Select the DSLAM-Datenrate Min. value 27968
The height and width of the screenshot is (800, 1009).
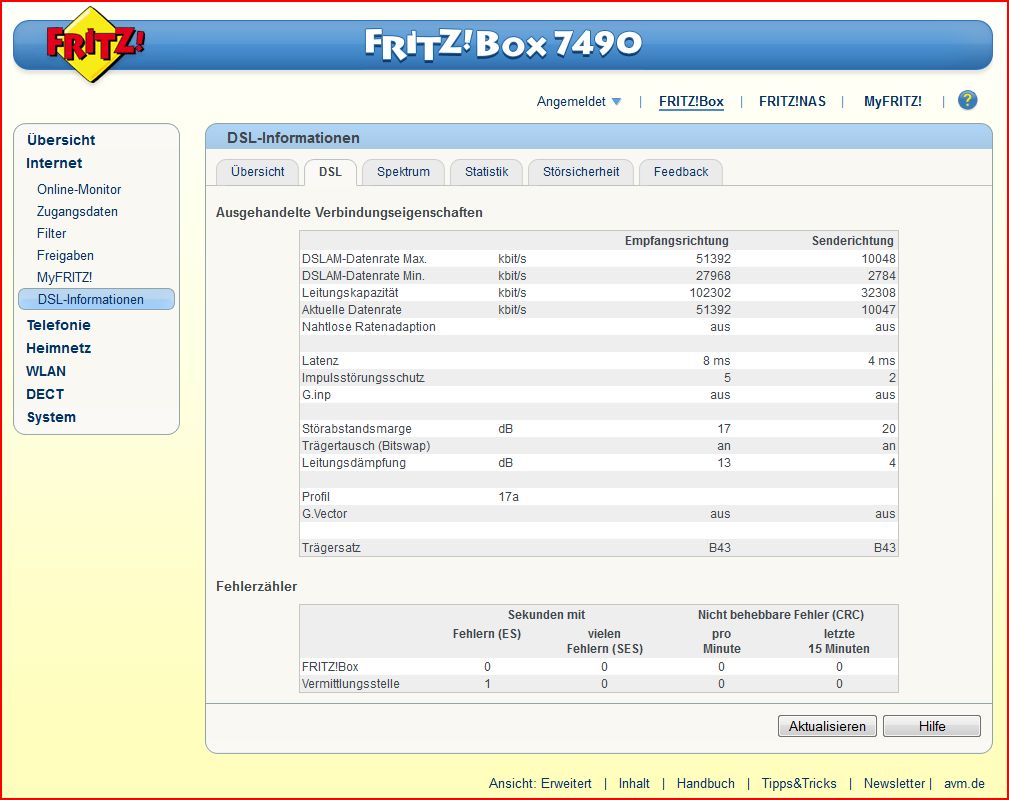click(x=713, y=275)
